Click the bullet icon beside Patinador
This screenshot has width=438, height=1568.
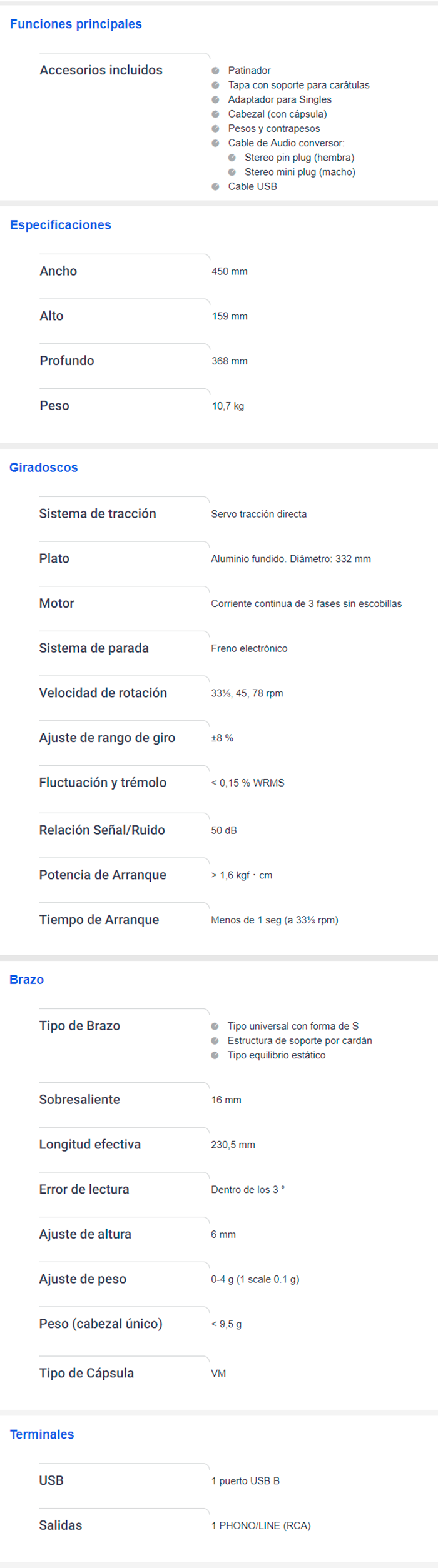[x=215, y=71]
